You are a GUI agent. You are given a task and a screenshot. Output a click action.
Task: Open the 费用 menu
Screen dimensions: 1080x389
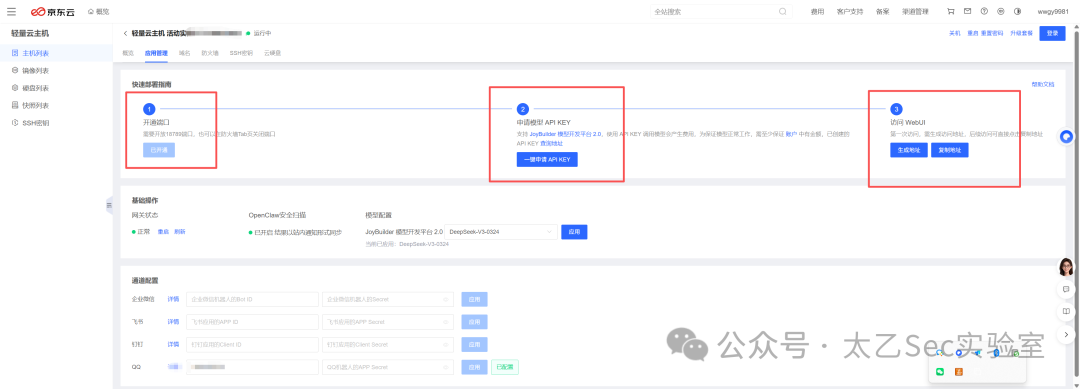(x=817, y=12)
